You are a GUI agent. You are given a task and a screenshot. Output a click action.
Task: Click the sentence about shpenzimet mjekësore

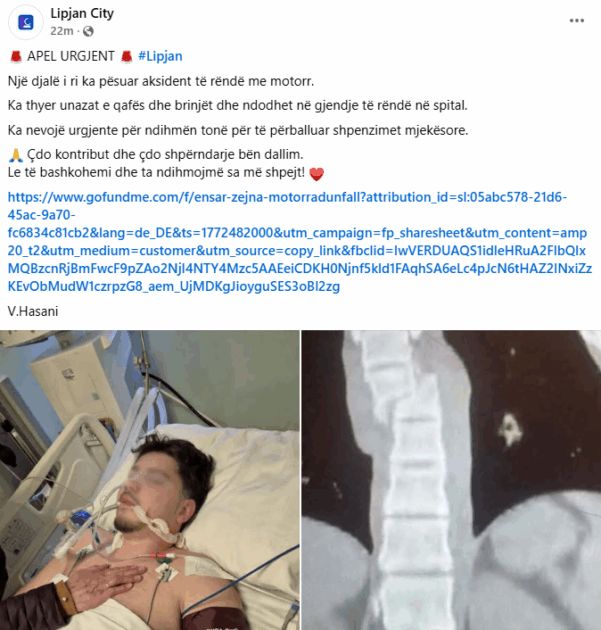238,131
